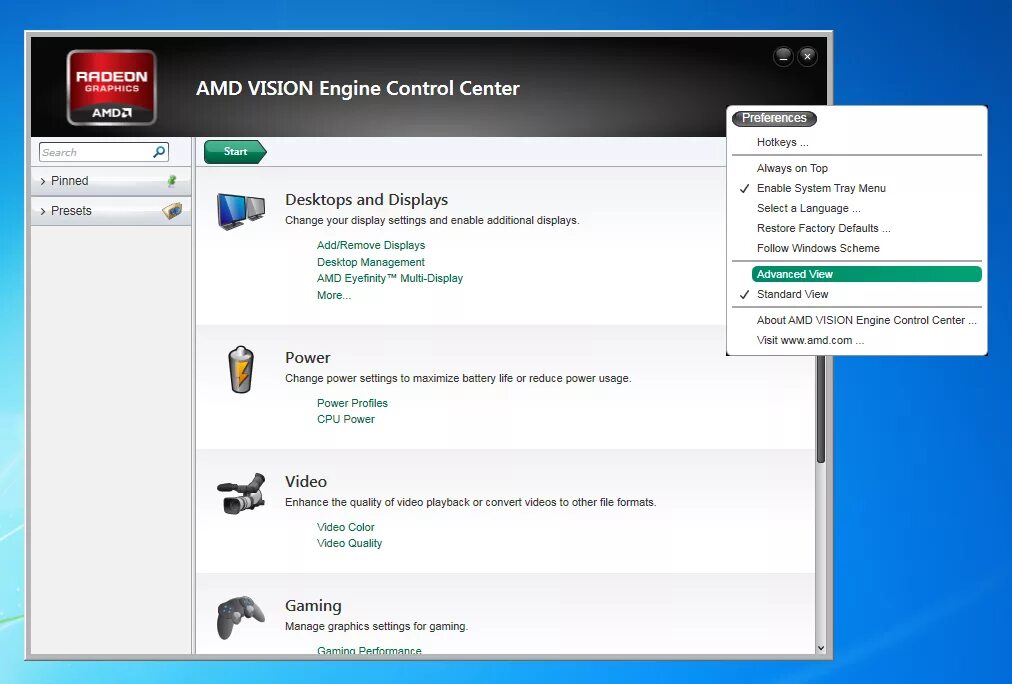Open CPU Power link

pos(345,419)
